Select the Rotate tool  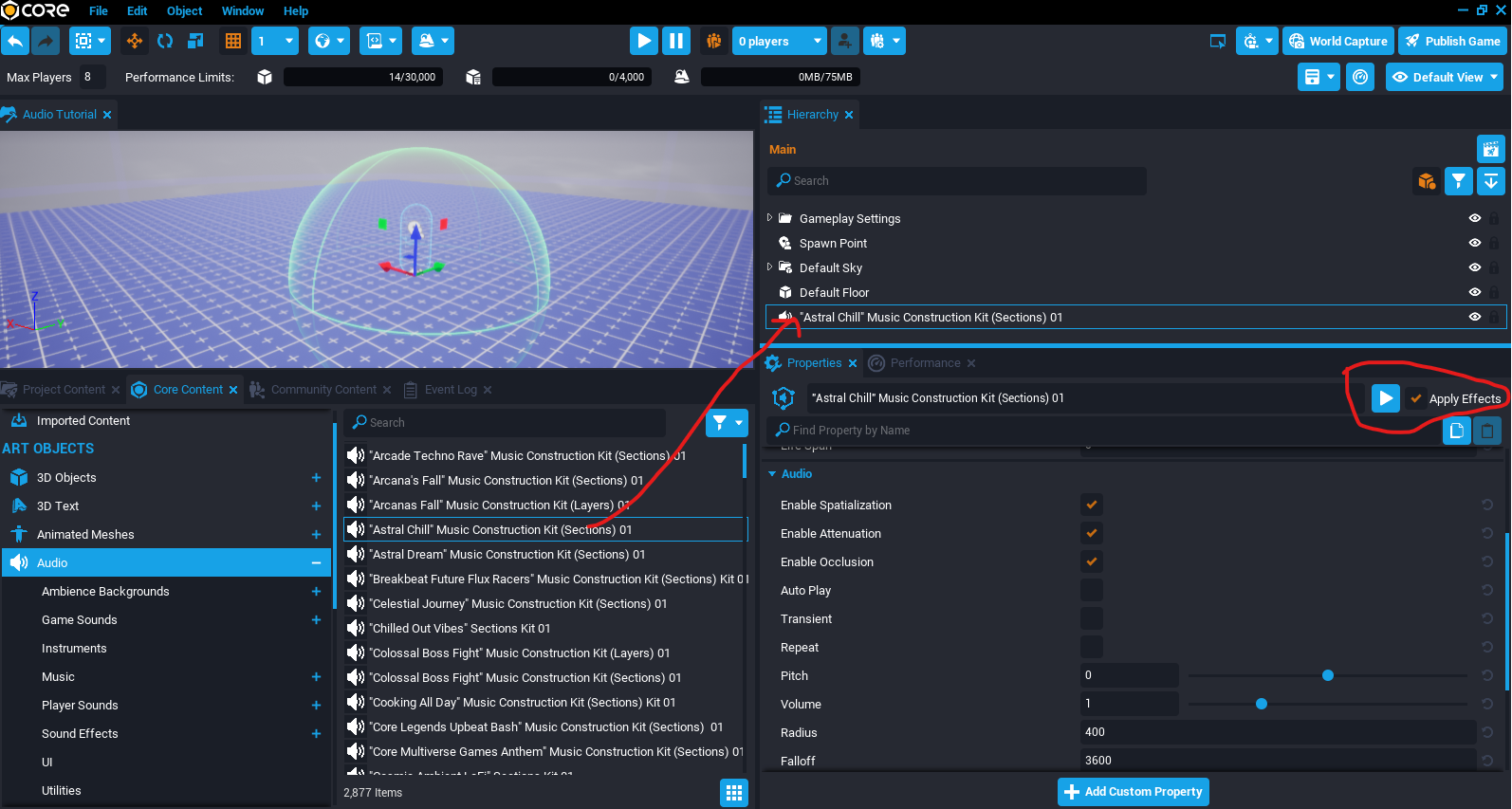click(x=165, y=41)
